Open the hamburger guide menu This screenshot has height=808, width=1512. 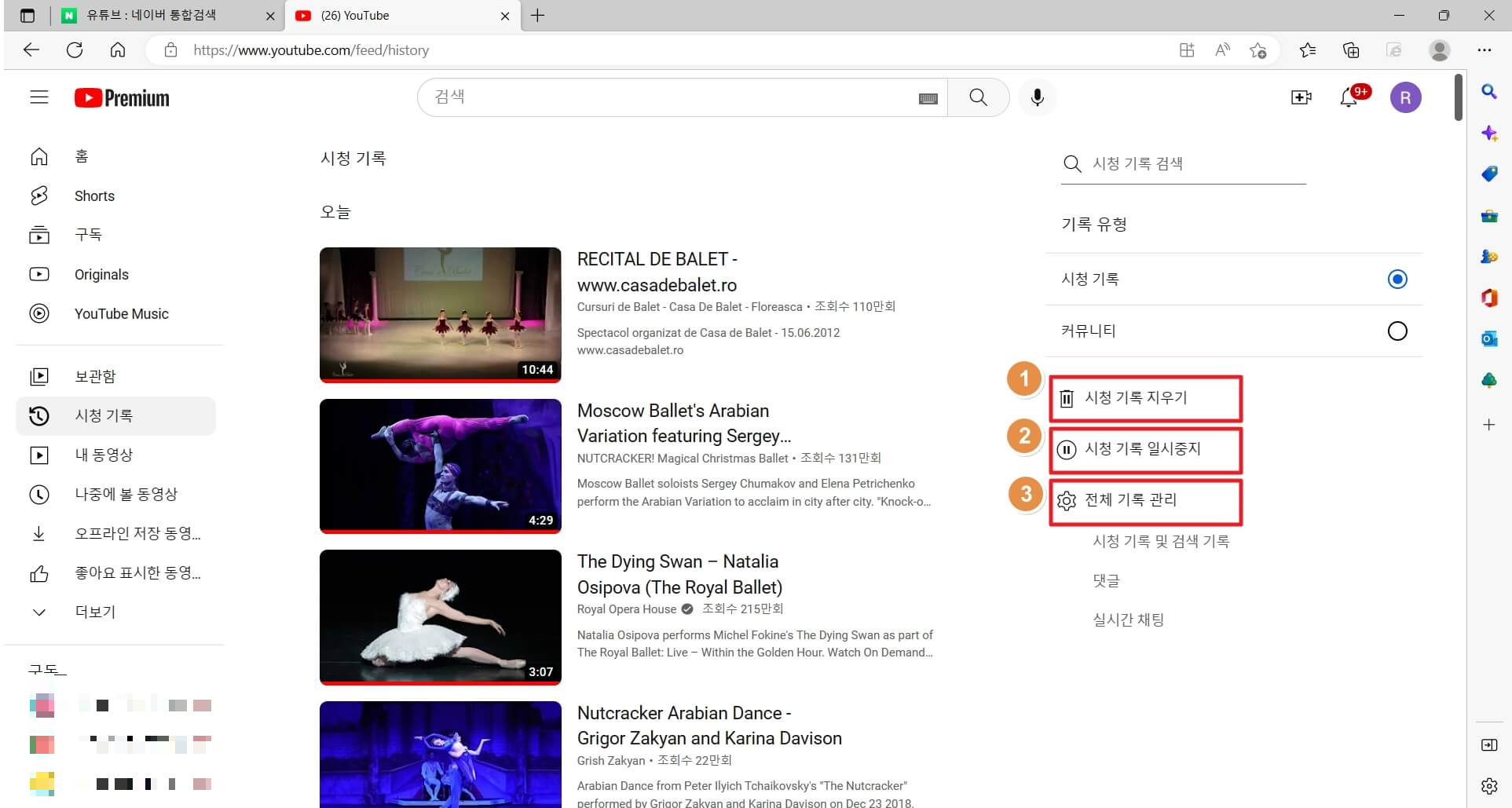pos(38,97)
